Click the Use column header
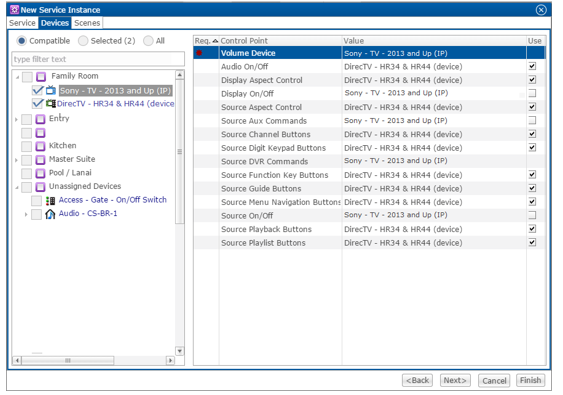The image size is (563, 395). (535, 41)
